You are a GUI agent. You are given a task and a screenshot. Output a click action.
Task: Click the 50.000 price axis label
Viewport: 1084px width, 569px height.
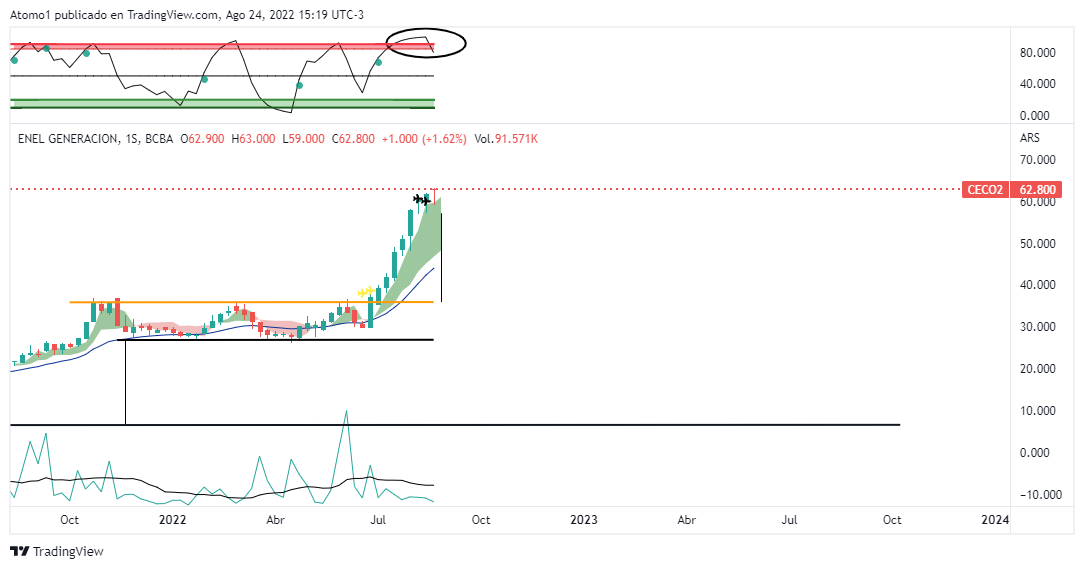1038,243
